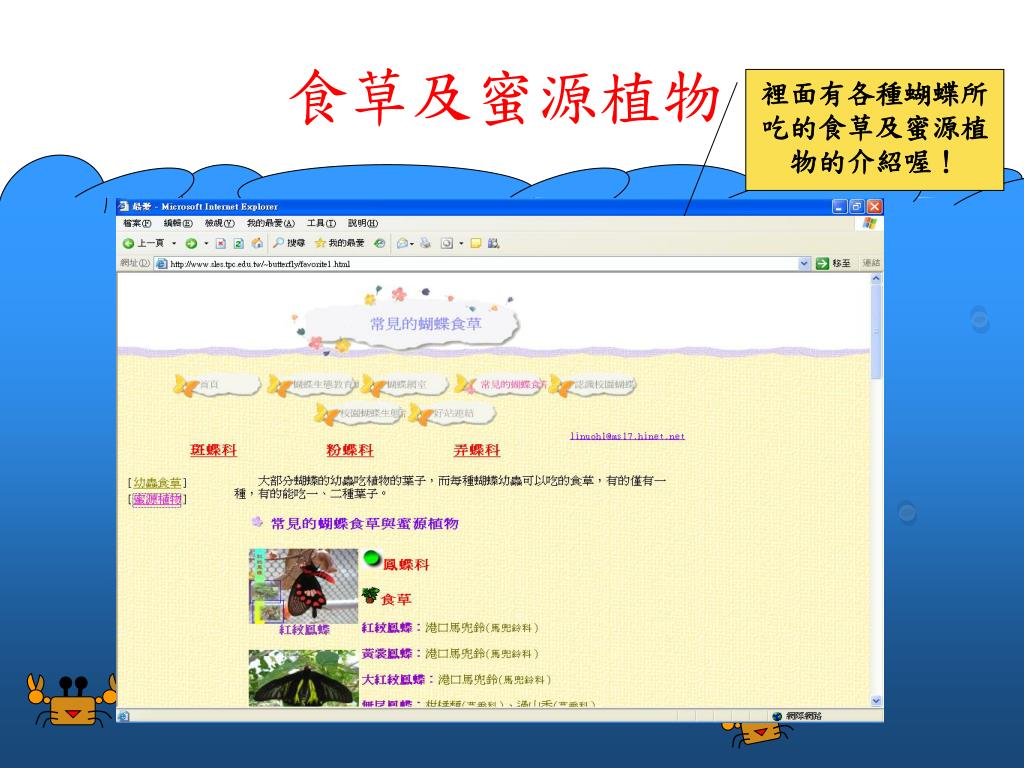Click the Print icon
The height and width of the screenshot is (768, 1024).
point(426,244)
